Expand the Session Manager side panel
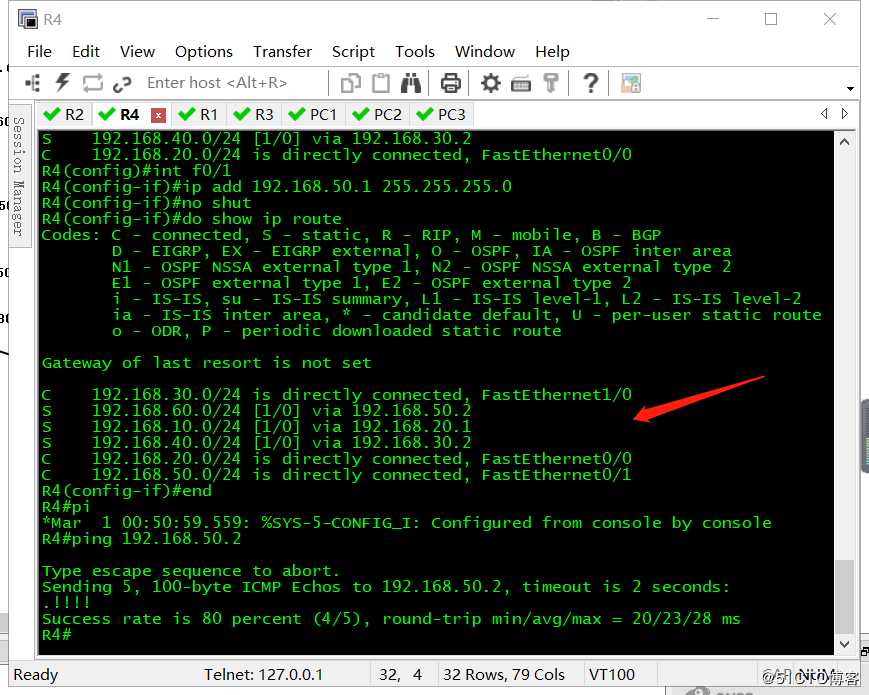This screenshot has width=869, height=695. pyautogui.click(x=19, y=176)
